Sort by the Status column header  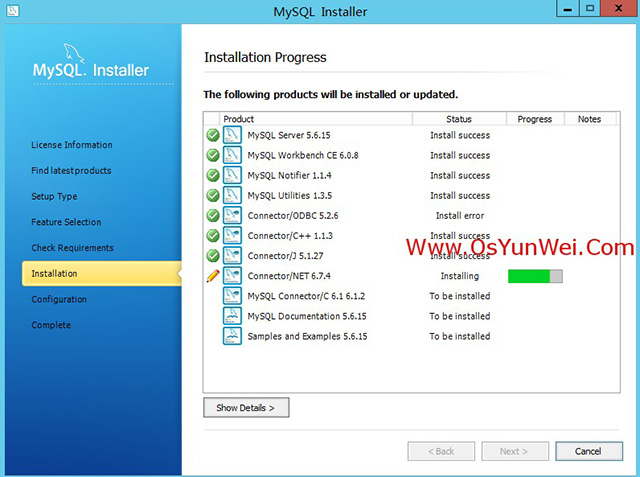[x=459, y=119]
